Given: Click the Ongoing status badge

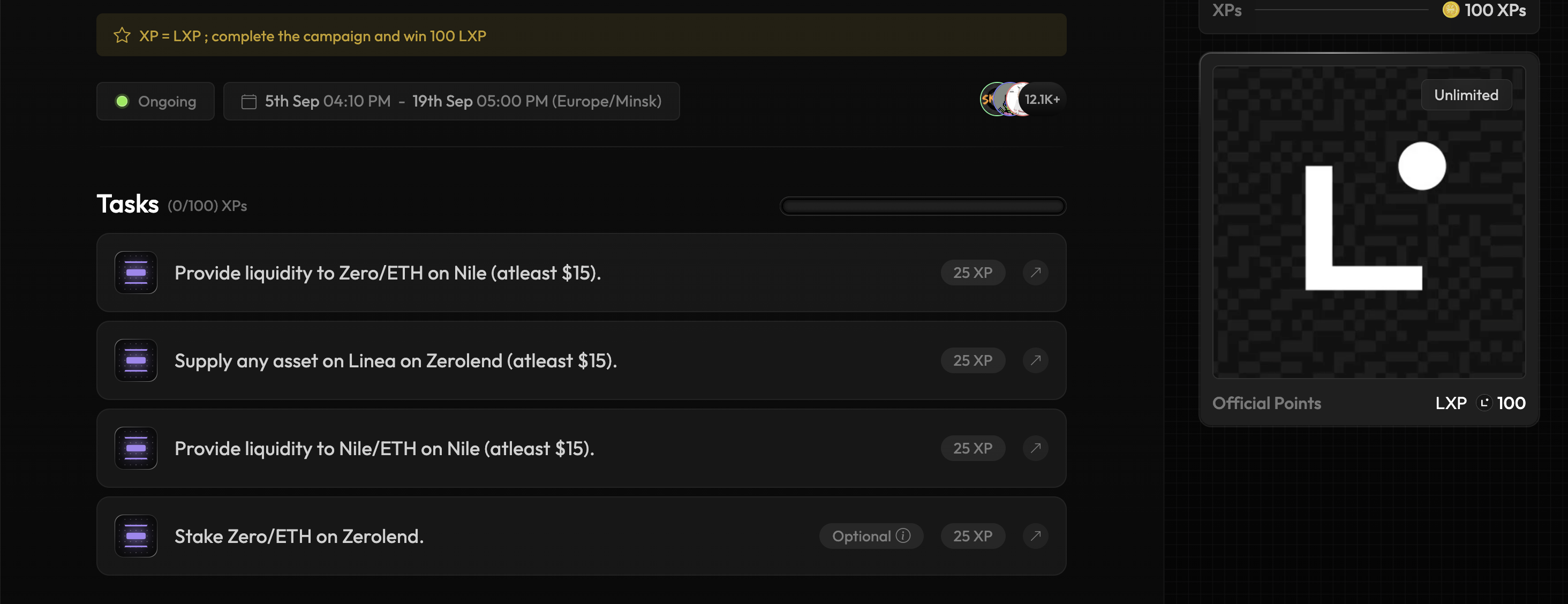Looking at the screenshot, I should click(x=155, y=101).
